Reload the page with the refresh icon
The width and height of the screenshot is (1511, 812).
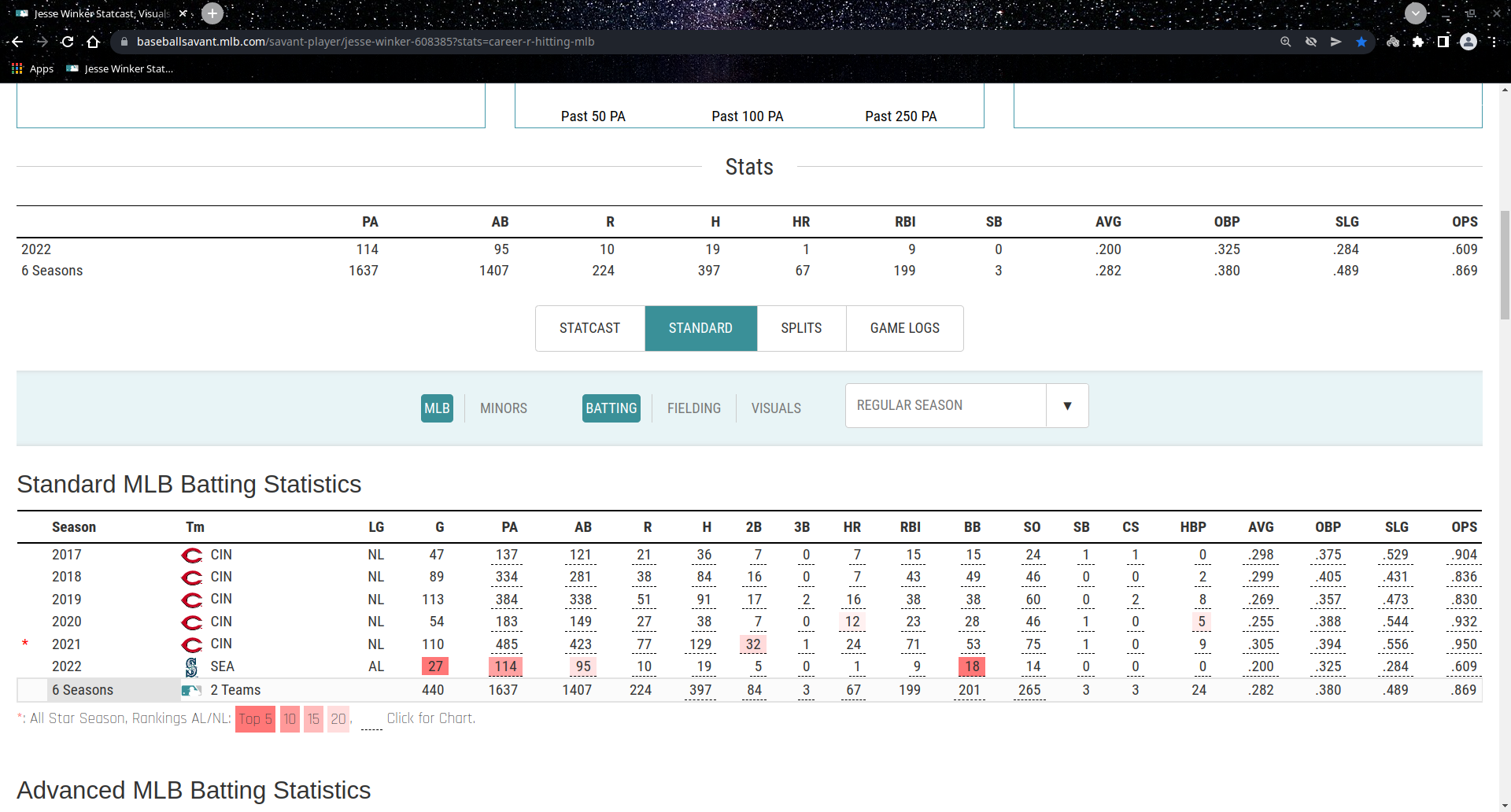(x=68, y=42)
